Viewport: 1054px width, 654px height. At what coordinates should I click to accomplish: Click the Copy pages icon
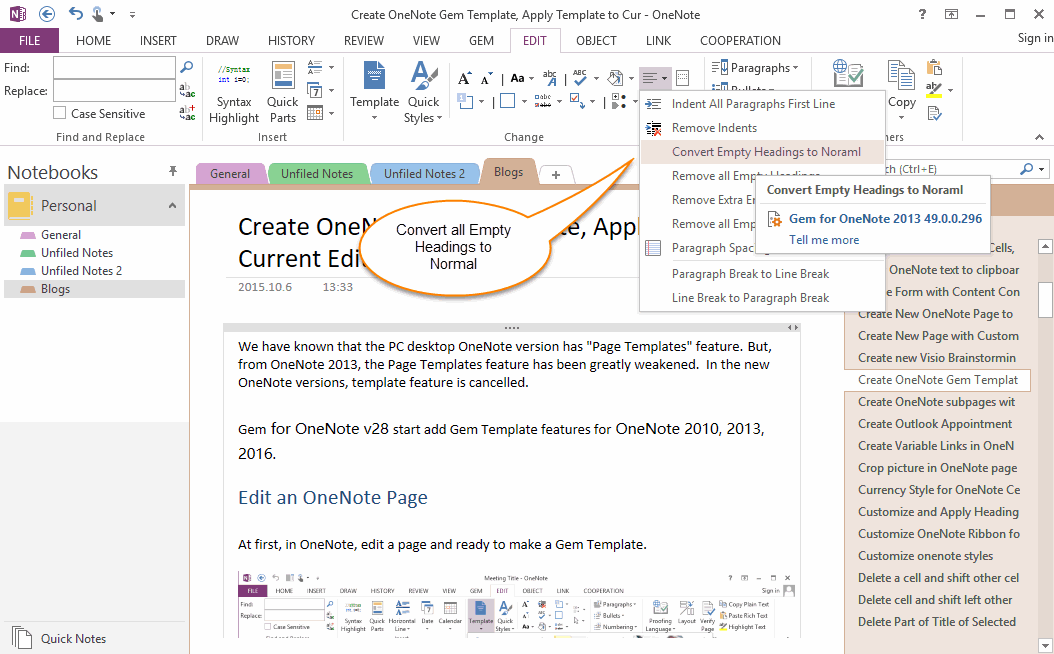click(901, 75)
